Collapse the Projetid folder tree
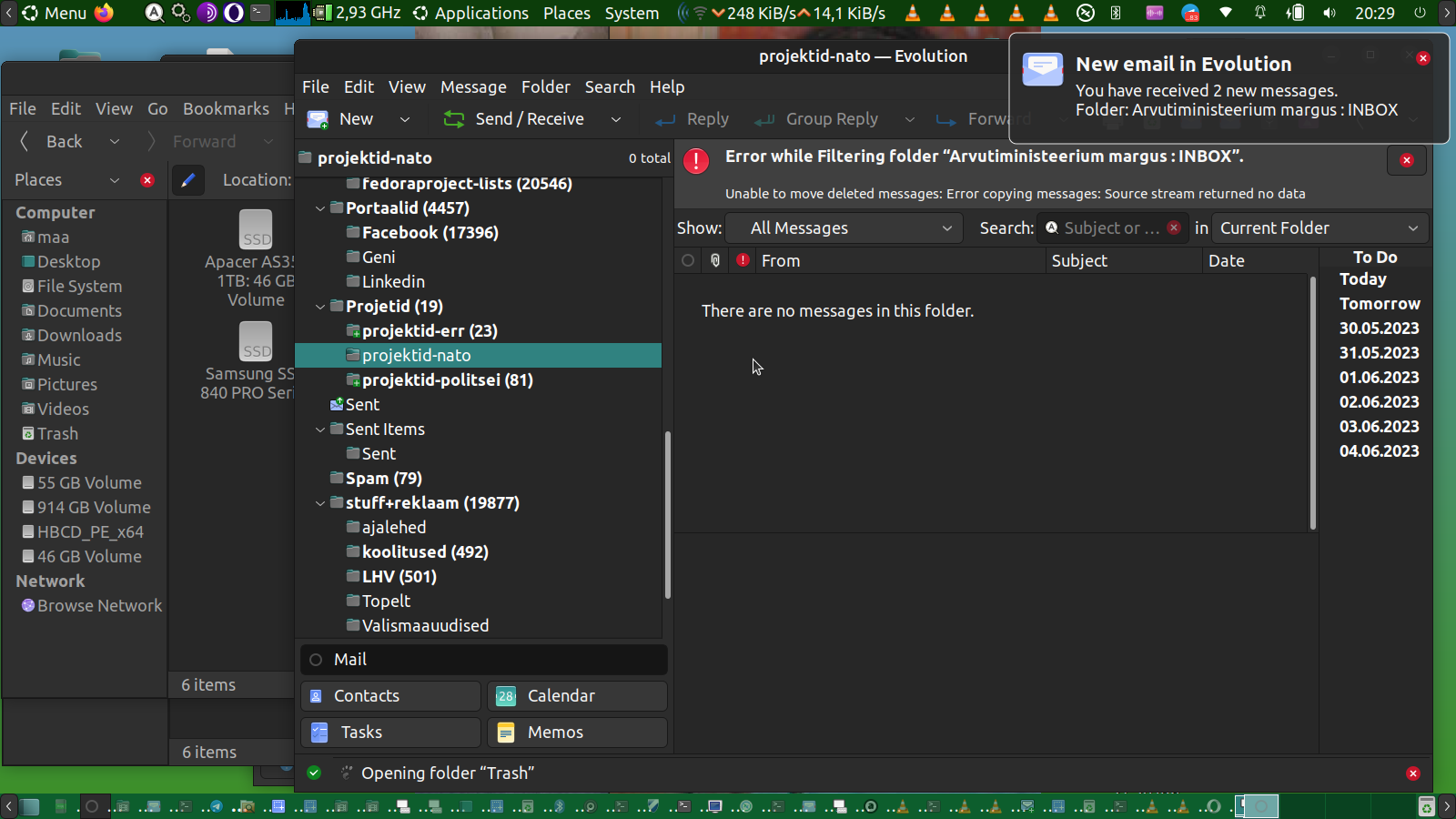The width and height of the screenshot is (1456, 819). tap(320, 307)
